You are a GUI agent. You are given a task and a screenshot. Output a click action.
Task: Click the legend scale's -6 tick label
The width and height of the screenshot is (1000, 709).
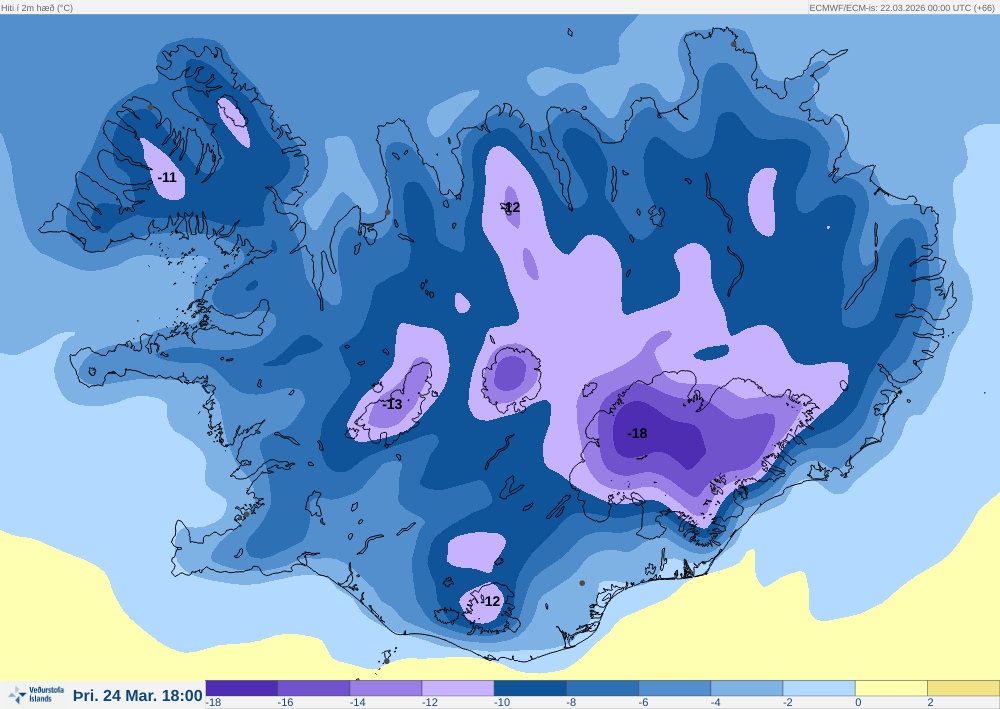click(643, 703)
